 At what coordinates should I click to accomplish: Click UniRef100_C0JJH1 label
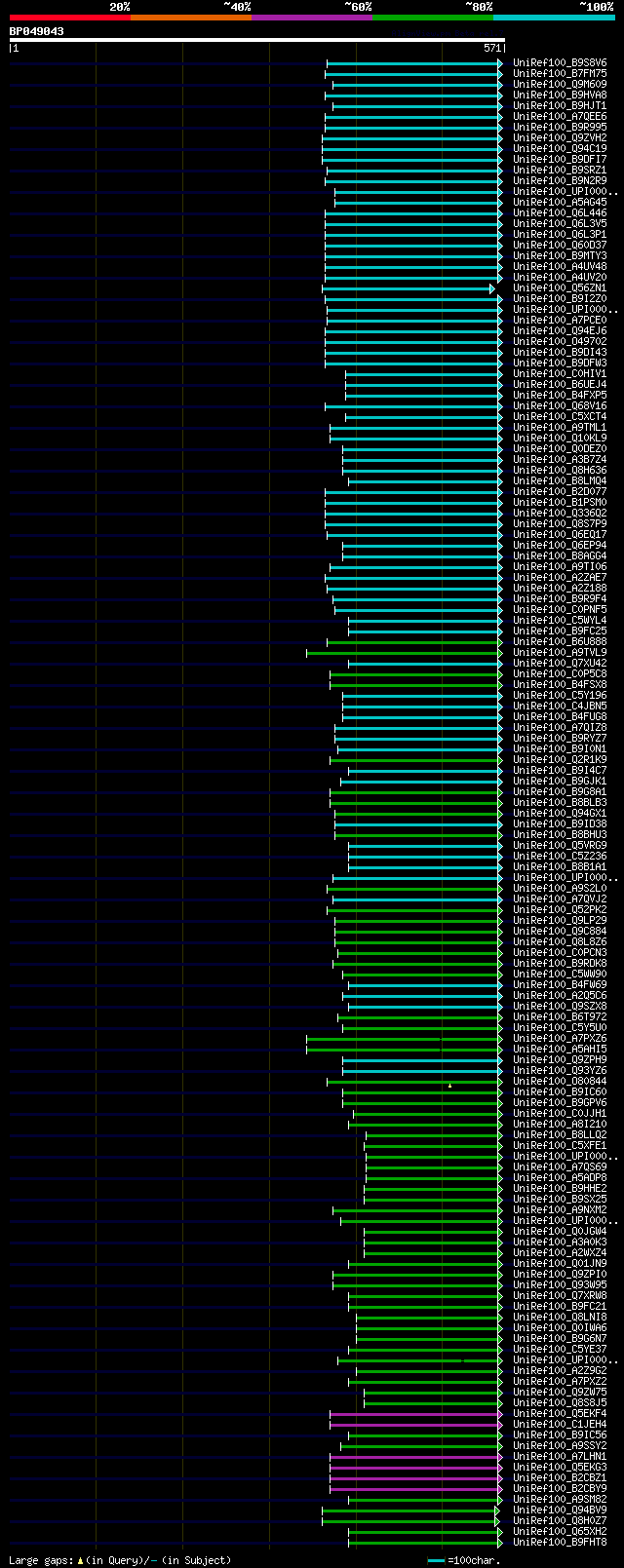point(560,1113)
